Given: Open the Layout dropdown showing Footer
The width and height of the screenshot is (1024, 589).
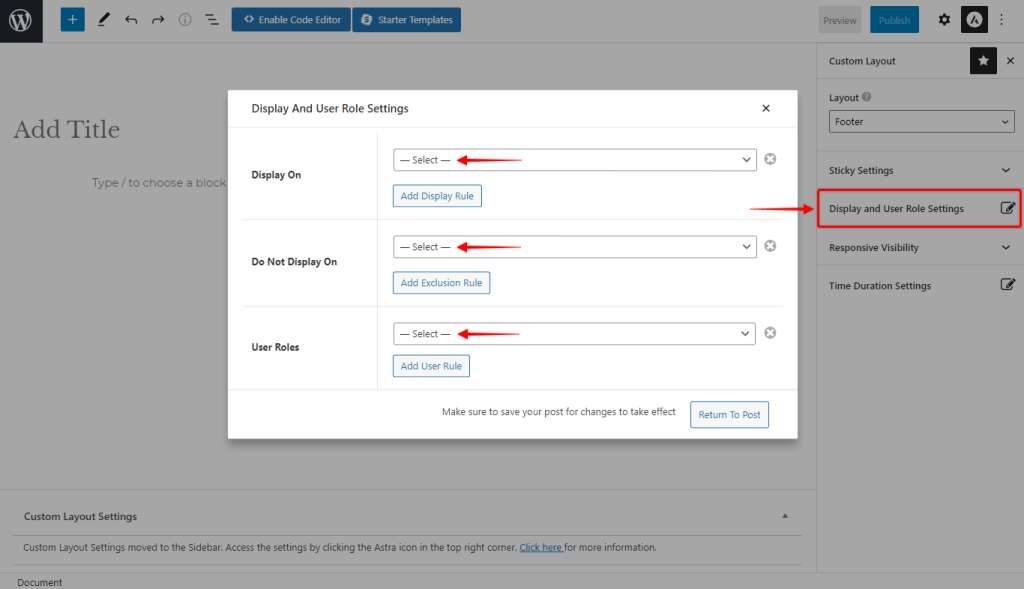Looking at the screenshot, I should [x=920, y=121].
